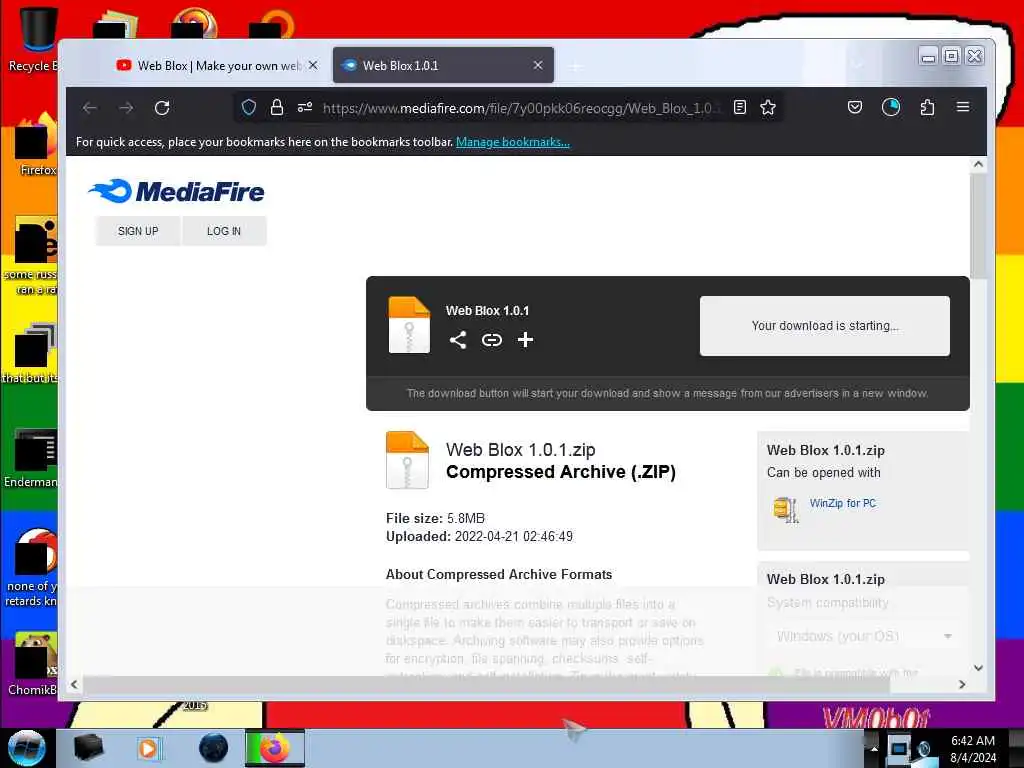
Task: Copy link with the chain icon
Action: [x=492, y=340]
